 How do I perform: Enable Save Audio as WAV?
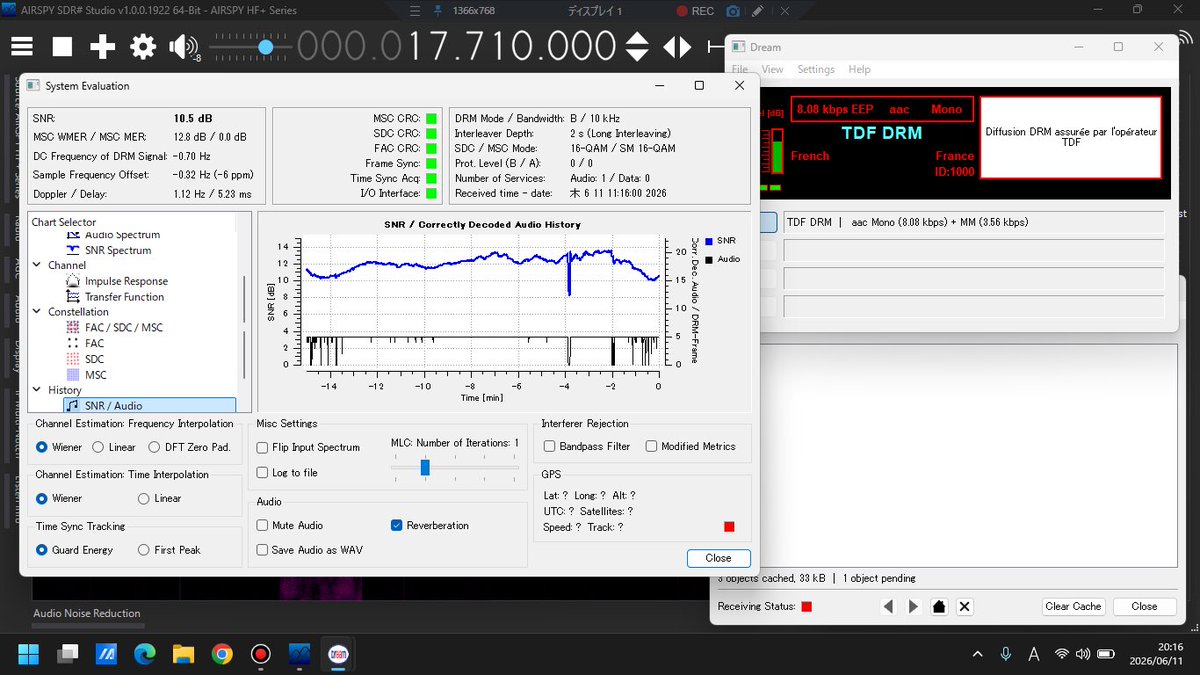click(310, 550)
